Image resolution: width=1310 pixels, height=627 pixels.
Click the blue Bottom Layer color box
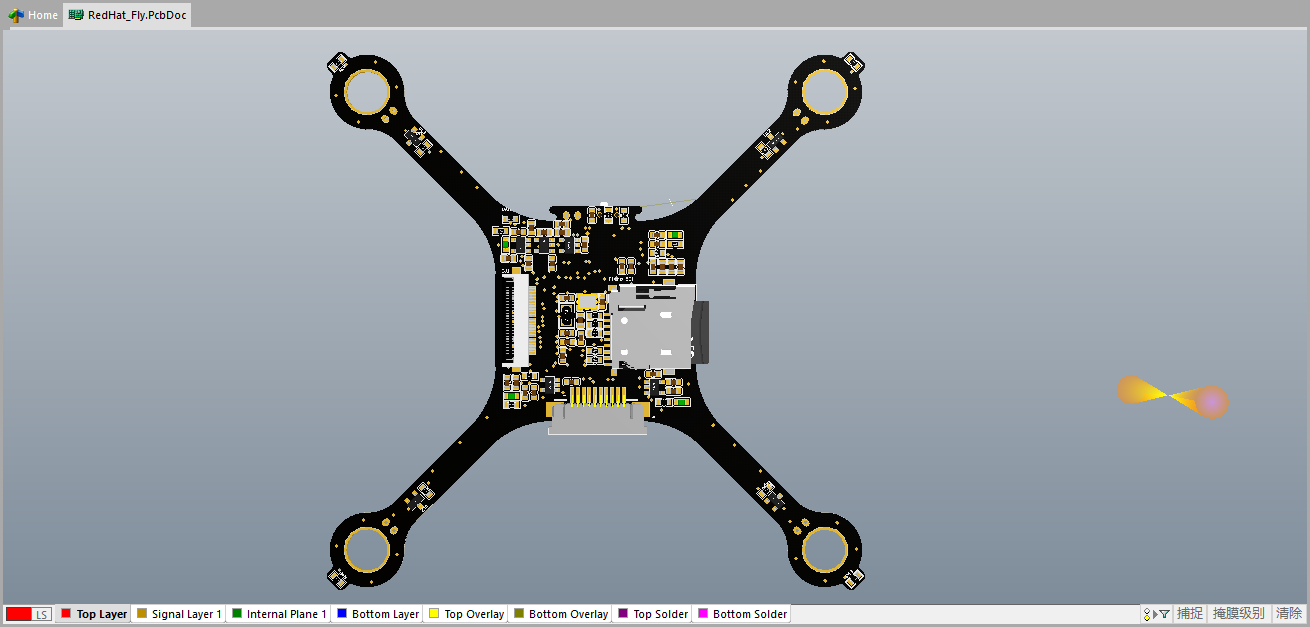(x=342, y=614)
